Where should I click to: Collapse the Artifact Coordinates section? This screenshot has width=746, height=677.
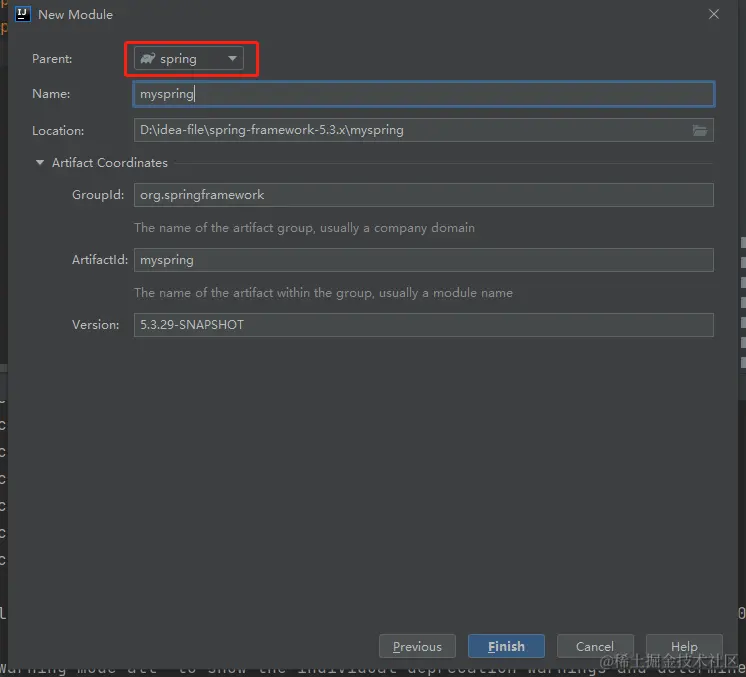40,163
